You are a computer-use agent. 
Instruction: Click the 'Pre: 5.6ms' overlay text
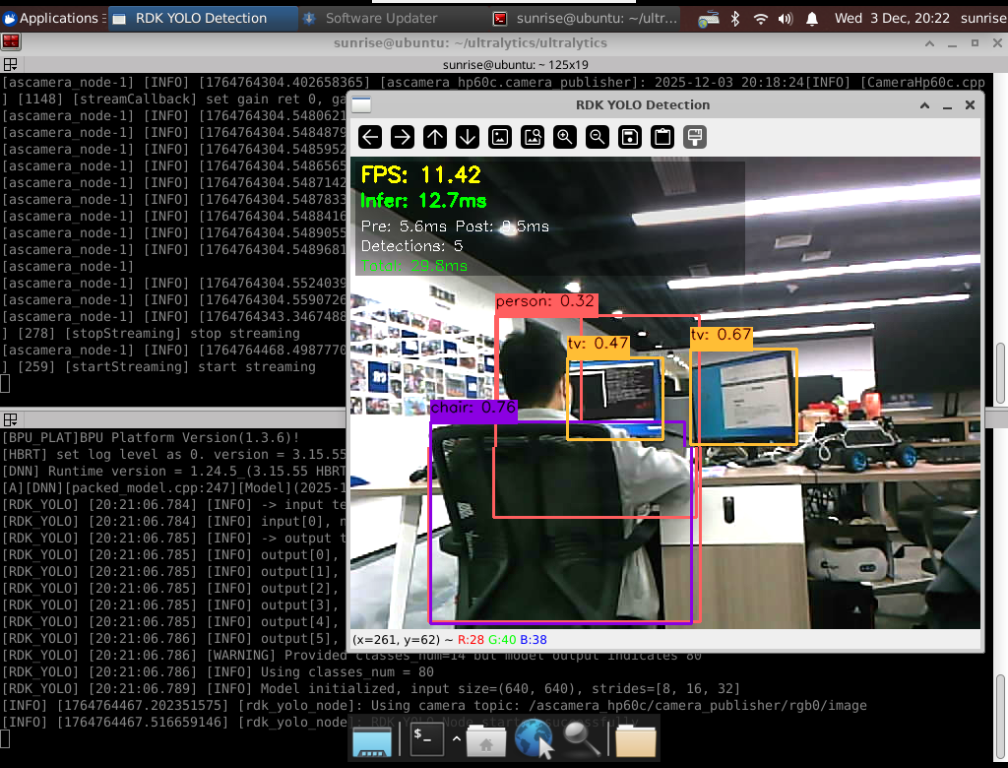404,226
